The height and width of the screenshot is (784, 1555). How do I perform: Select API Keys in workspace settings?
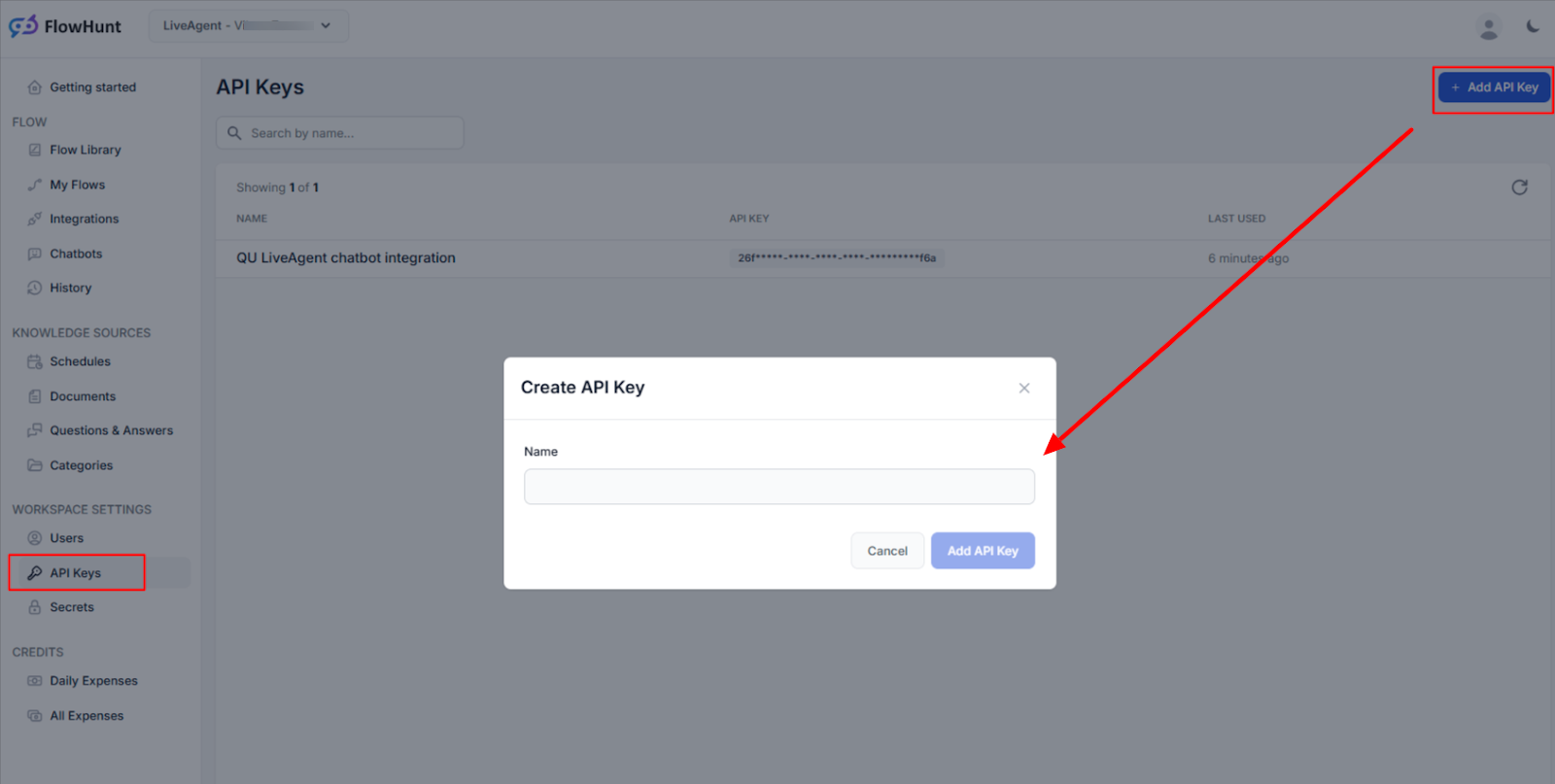76,573
